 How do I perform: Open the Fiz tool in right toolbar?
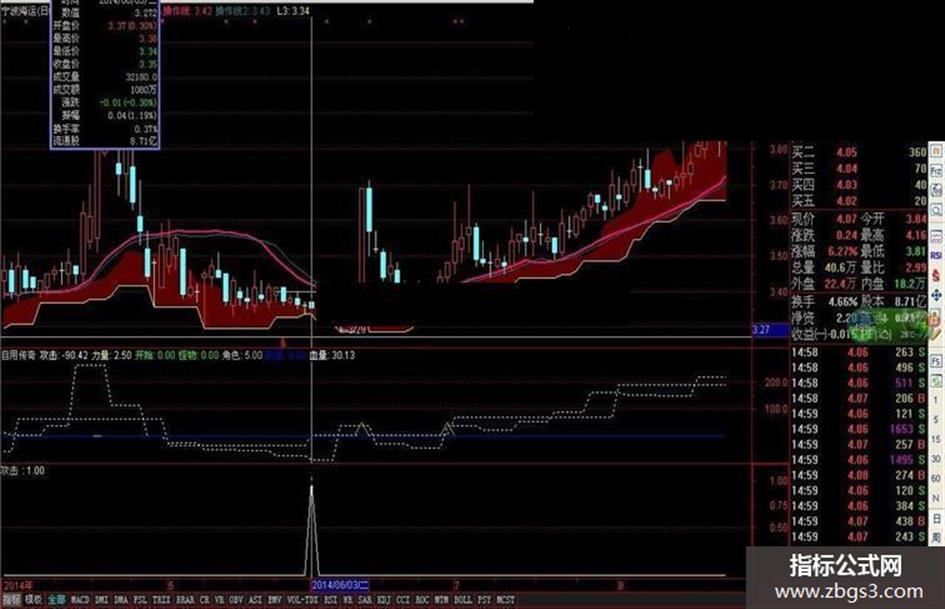(936, 171)
